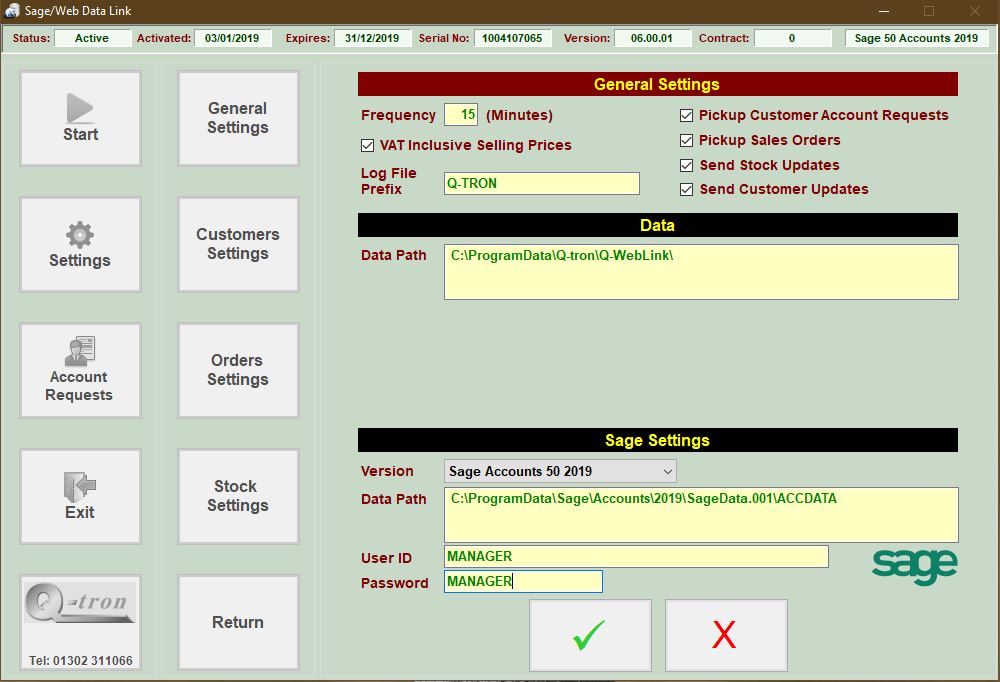Close the Sage/Web Data Link window

coord(975,11)
